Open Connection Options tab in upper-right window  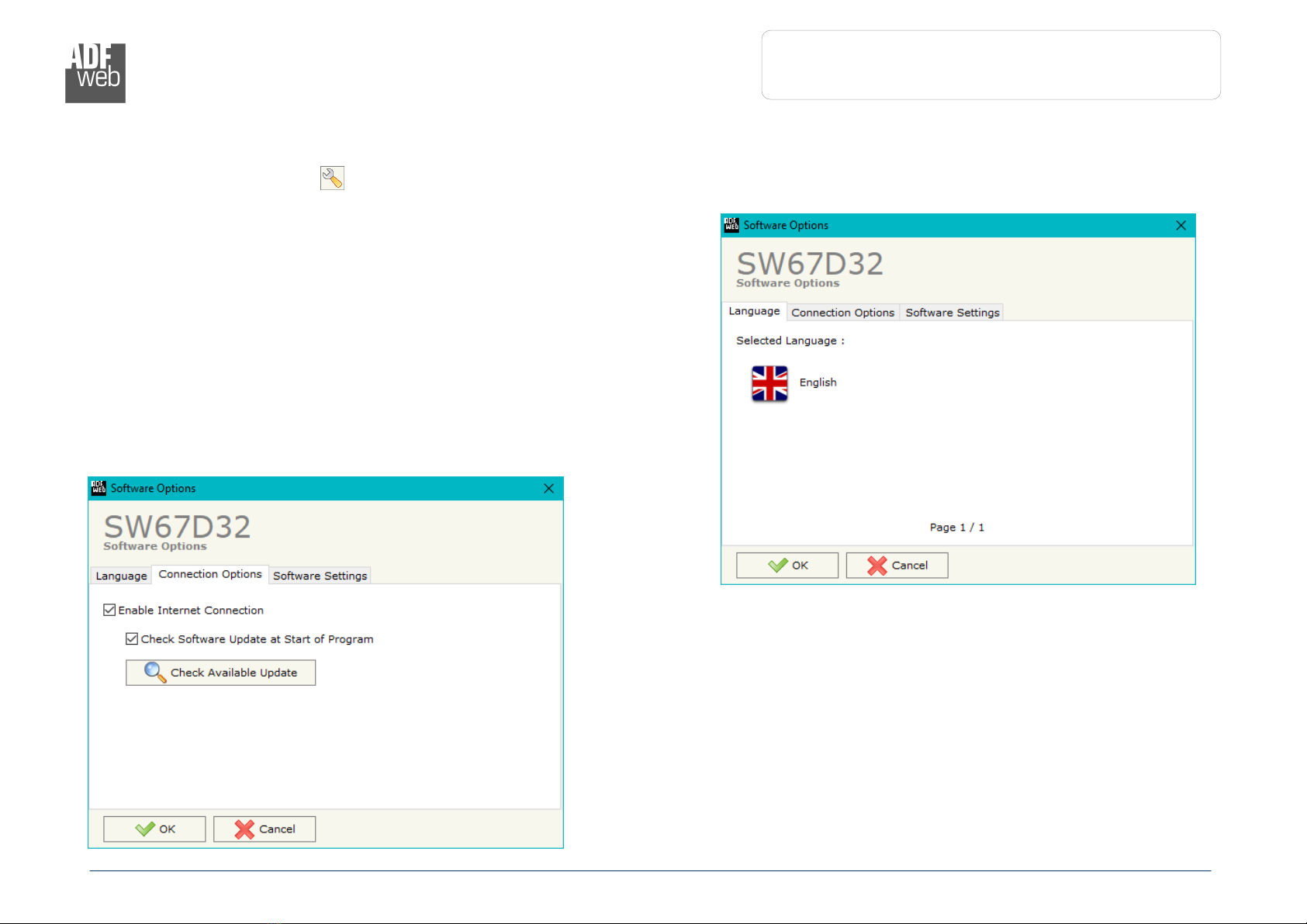842,313
